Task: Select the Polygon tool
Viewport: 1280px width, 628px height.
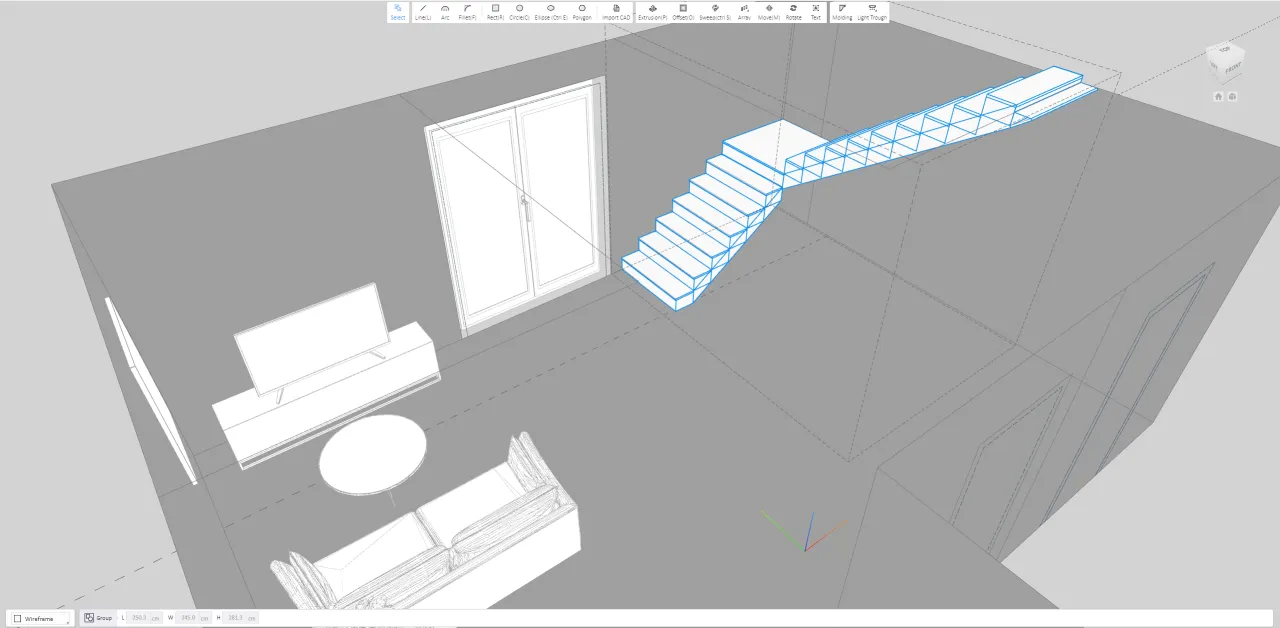Action: (x=582, y=12)
